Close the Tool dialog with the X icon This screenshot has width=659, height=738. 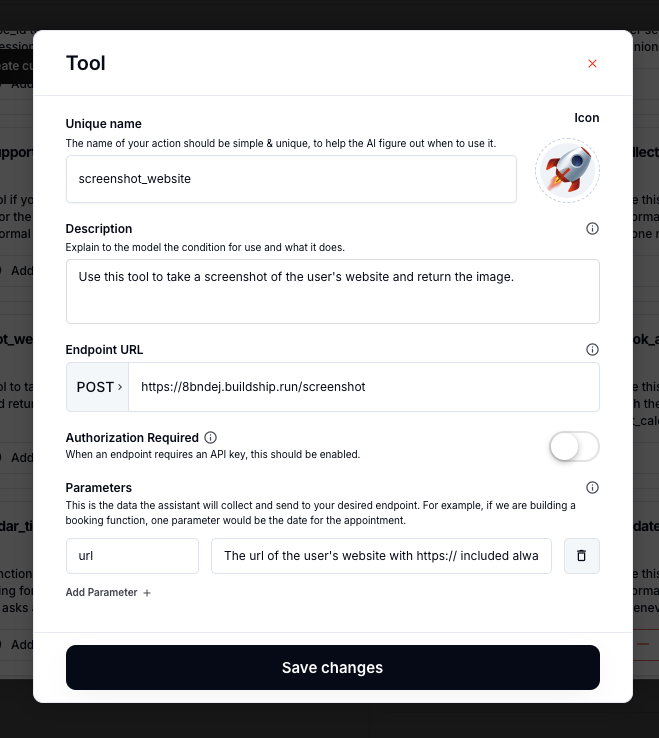592,64
